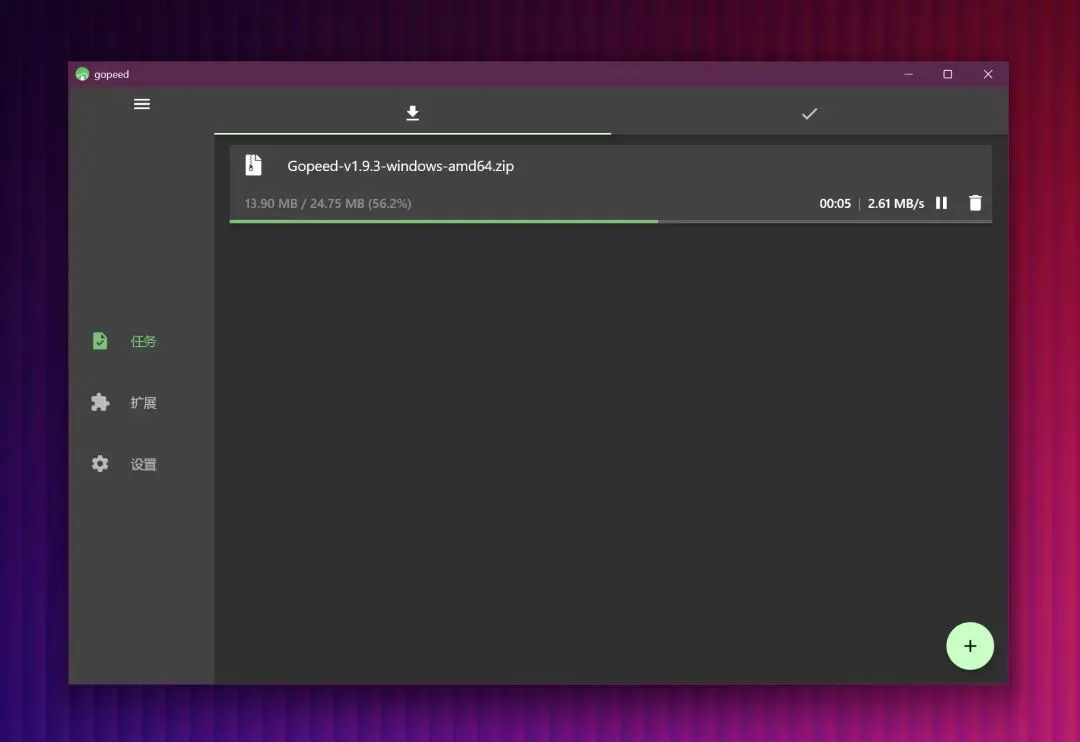Image resolution: width=1080 pixels, height=742 pixels.
Task: Click the green tasks document icon
Action: tap(100, 341)
